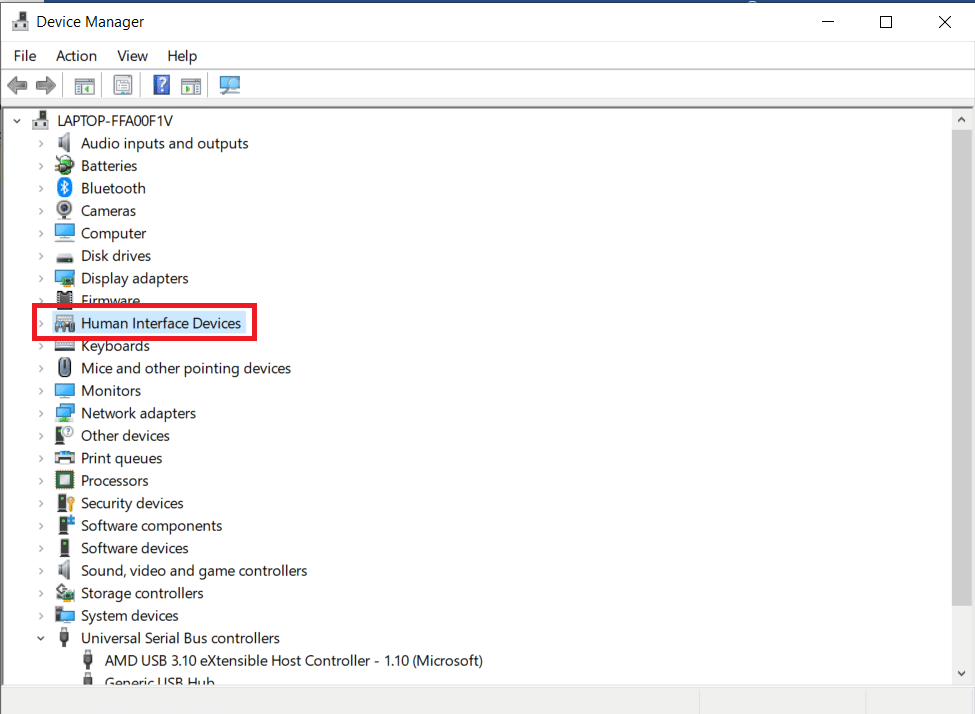
Task: Select the Display adapters icon
Action: coord(65,278)
